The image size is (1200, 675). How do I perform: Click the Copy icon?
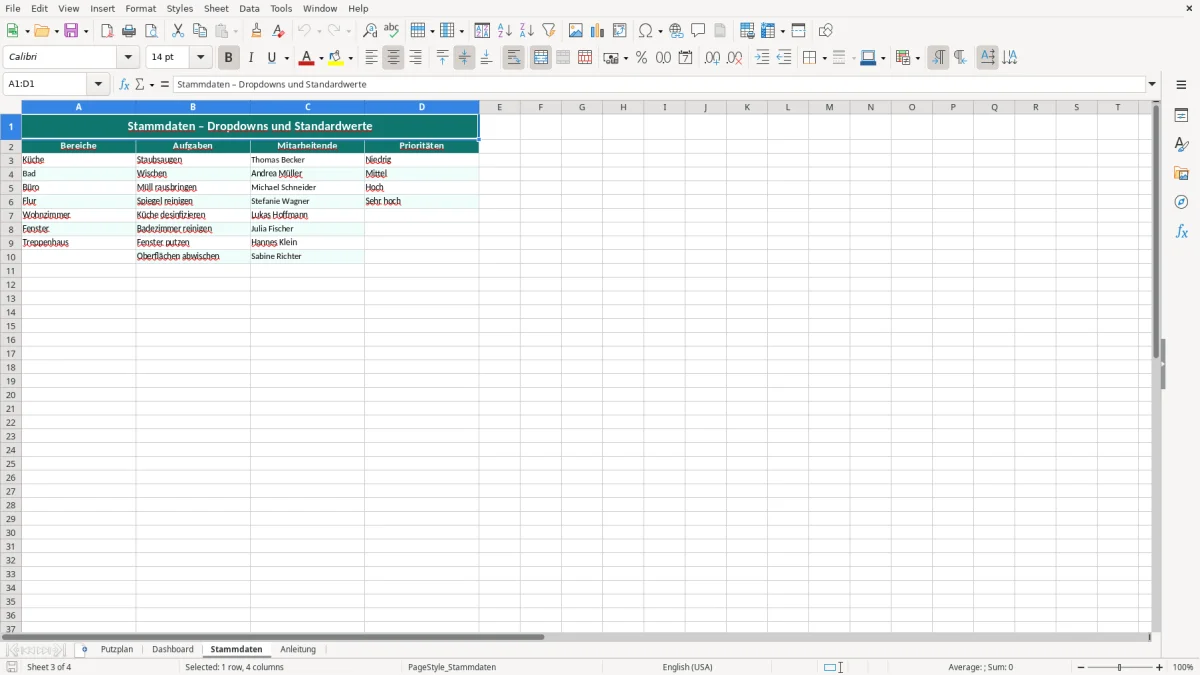(200, 31)
